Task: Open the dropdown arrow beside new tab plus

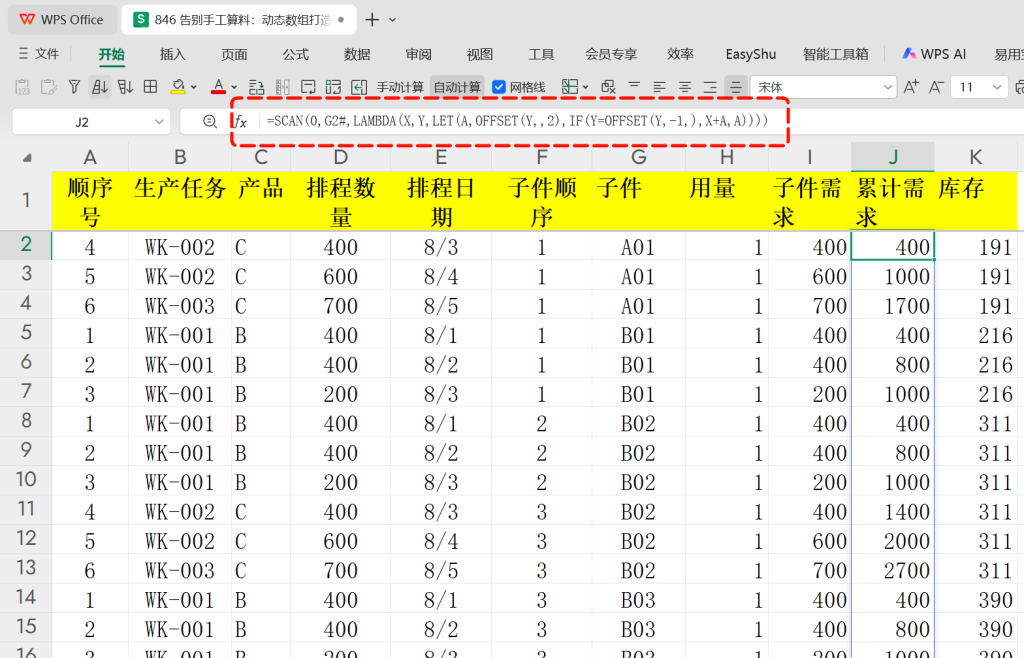Action: tap(392, 20)
